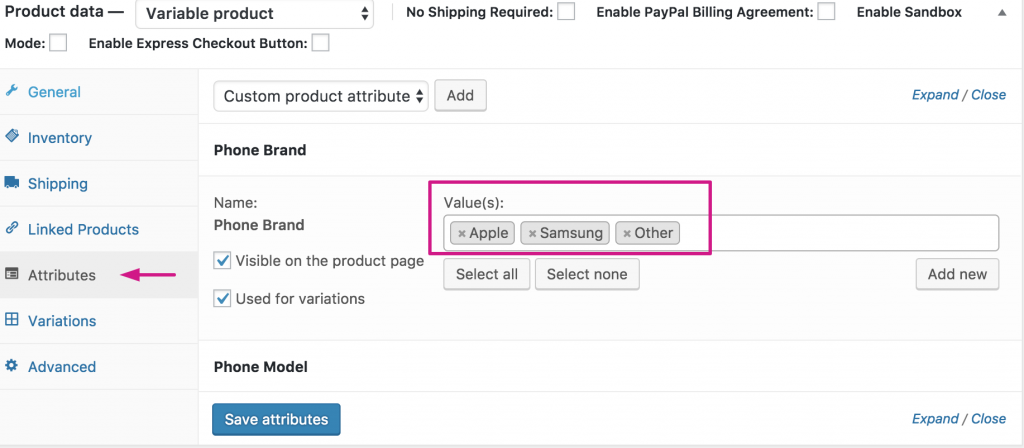Remove the Apple value tag
Screen dimensions: 1024x448
click(x=462, y=234)
